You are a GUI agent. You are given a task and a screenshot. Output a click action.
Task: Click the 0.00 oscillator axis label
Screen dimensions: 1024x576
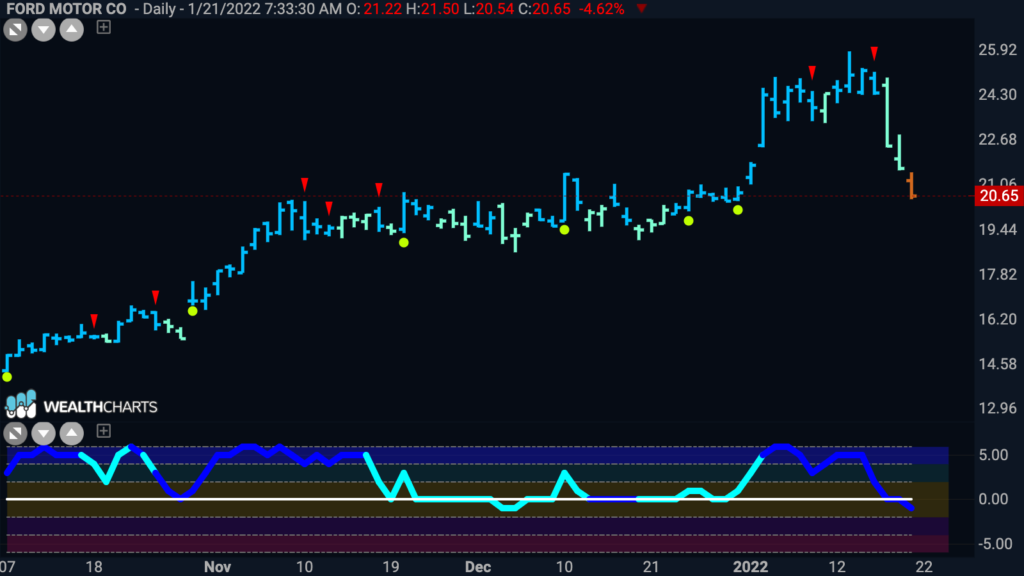coord(993,500)
